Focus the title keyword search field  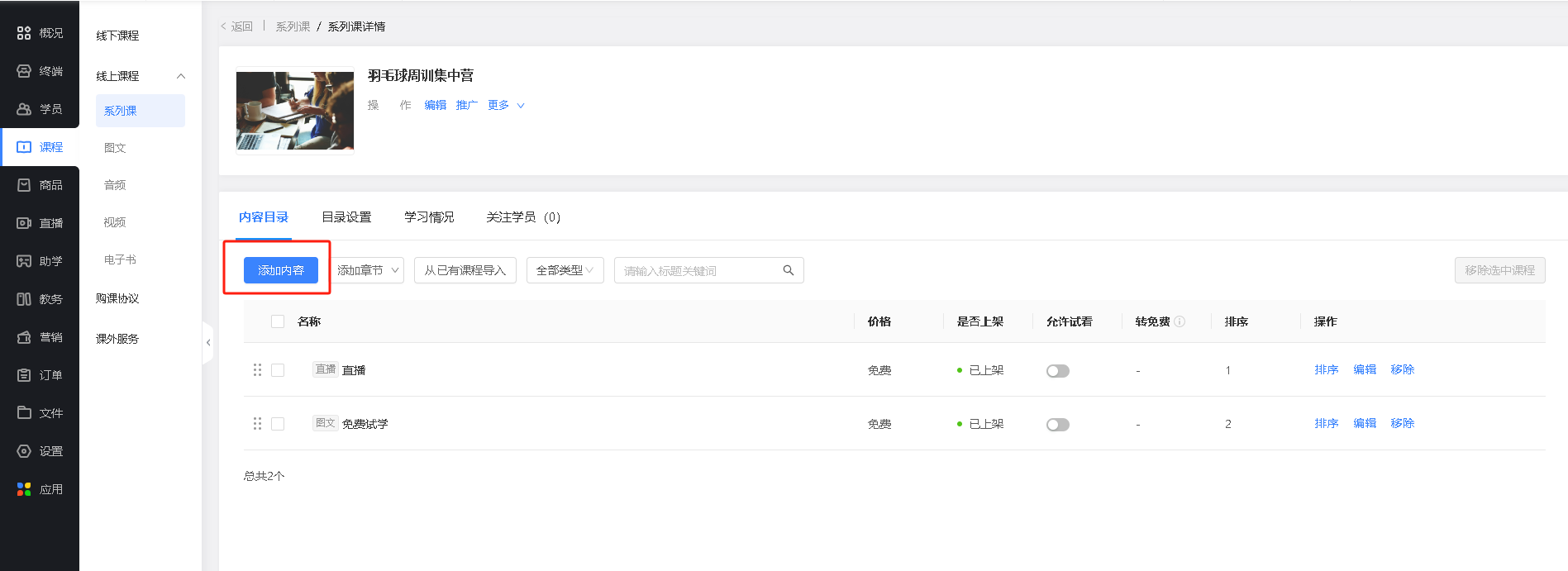pyautogui.click(x=698, y=270)
